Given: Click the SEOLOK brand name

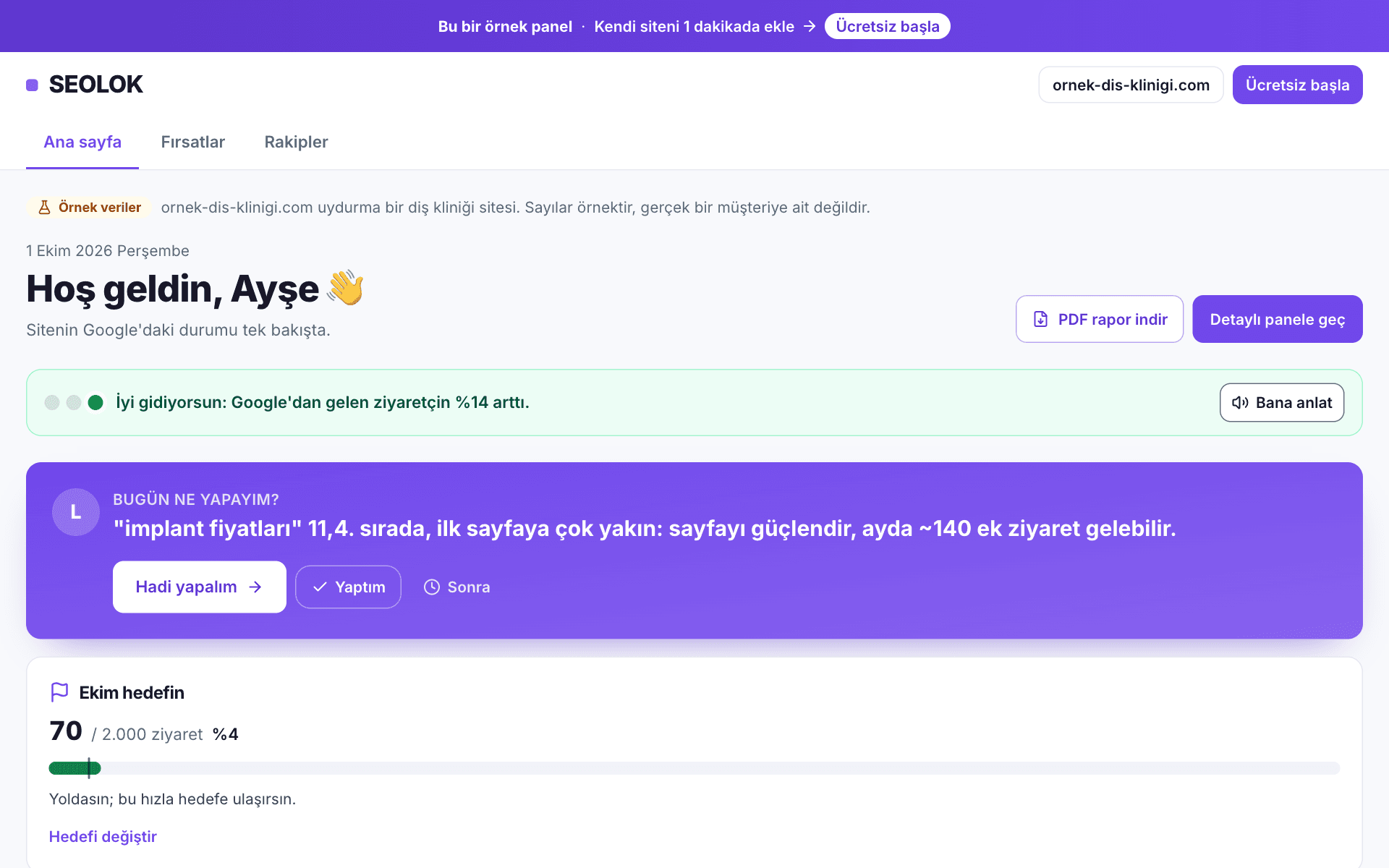Looking at the screenshot, I should (x=95, y=85).
